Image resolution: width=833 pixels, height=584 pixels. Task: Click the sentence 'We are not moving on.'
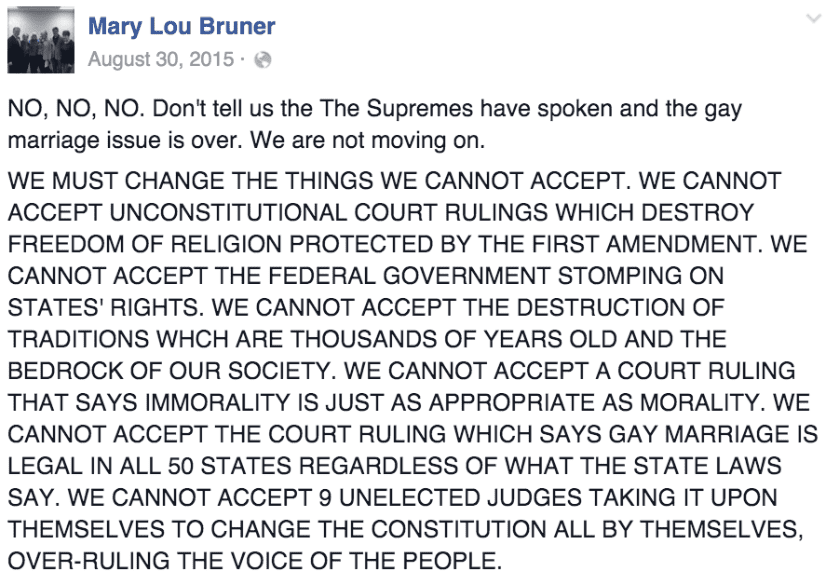click(x=367, y=141)
